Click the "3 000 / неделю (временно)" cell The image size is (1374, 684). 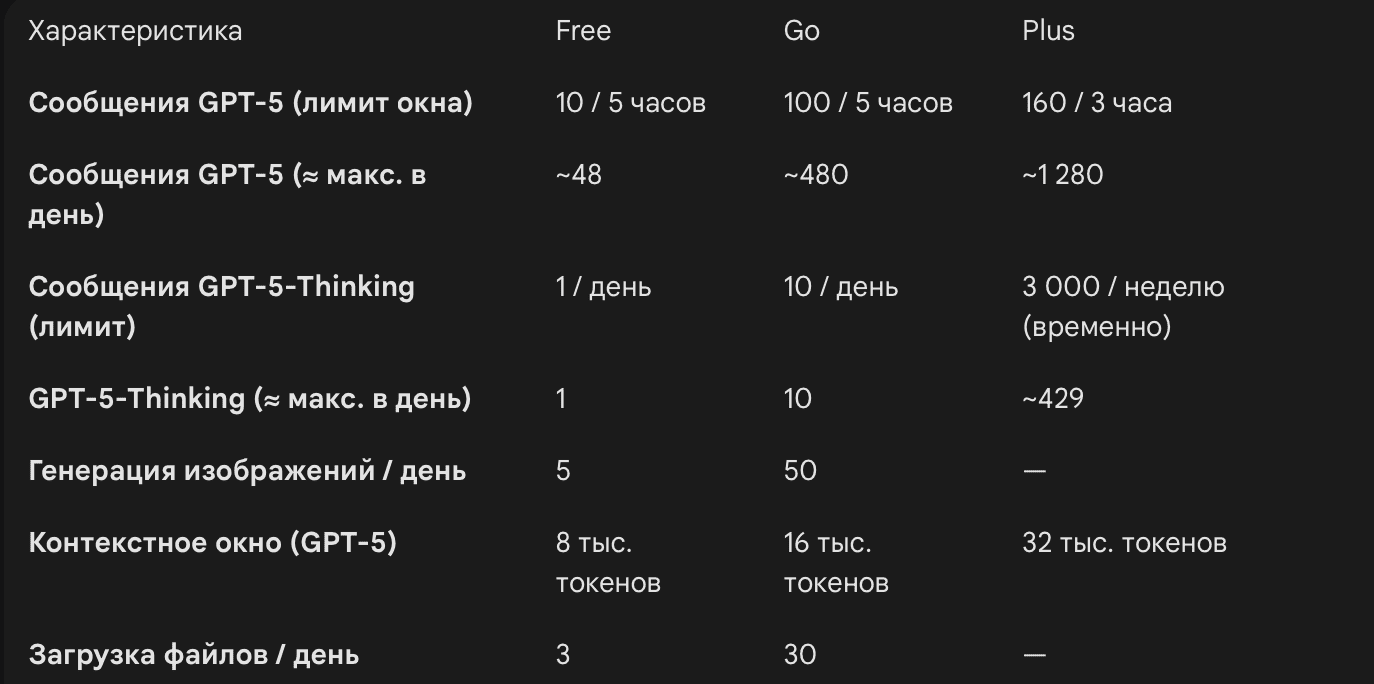pos(1122,306)
